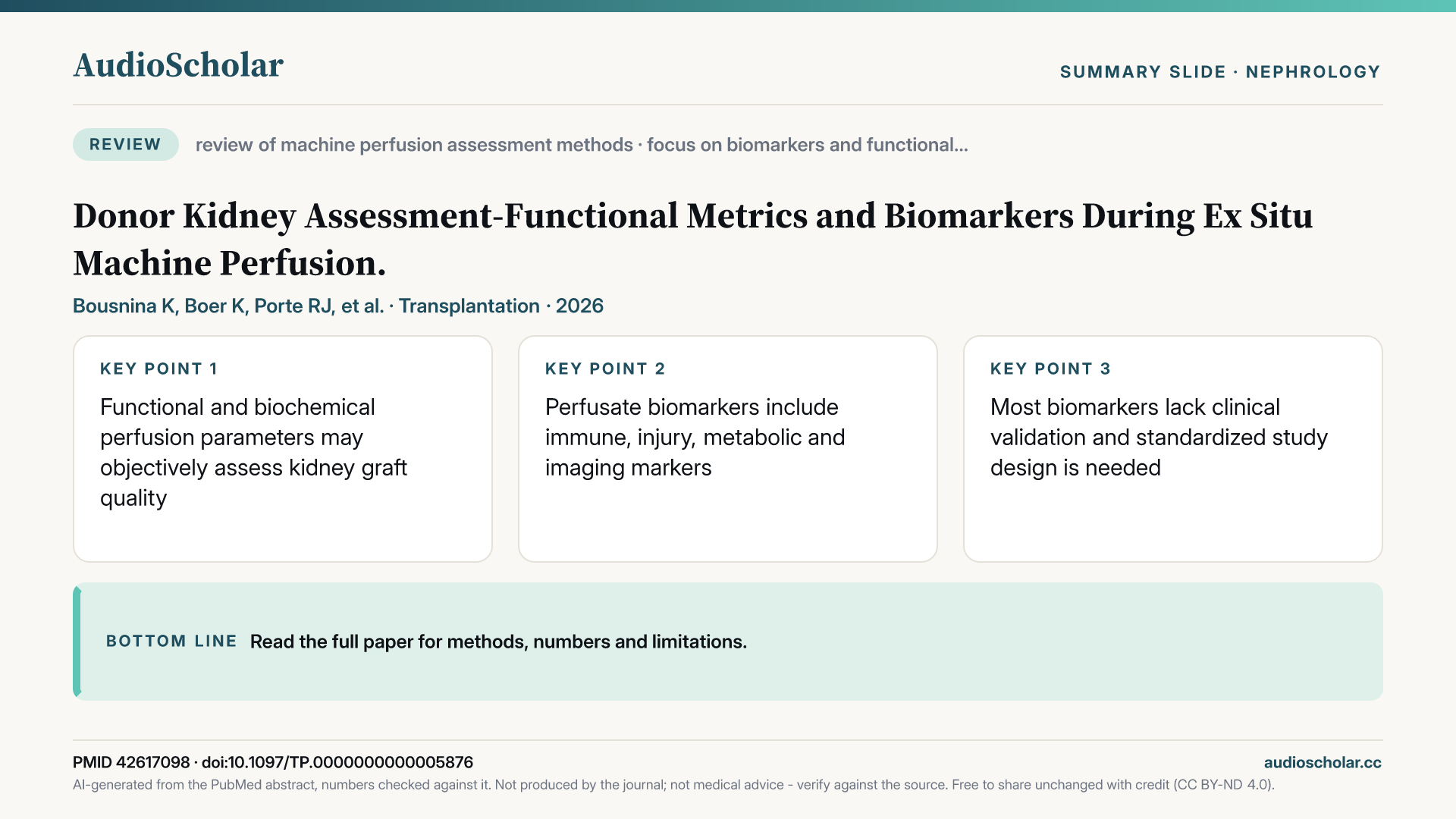Click 'Read the full paper for methods' sentence

coord(498,642)
